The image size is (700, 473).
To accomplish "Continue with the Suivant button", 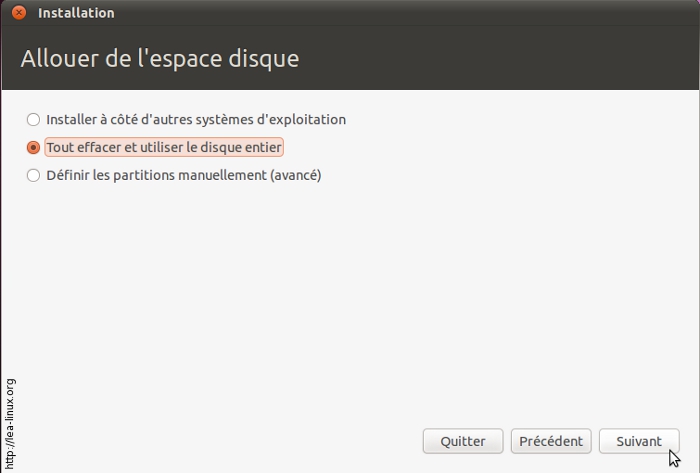I will pyautogui.click(x=639, y=441).
